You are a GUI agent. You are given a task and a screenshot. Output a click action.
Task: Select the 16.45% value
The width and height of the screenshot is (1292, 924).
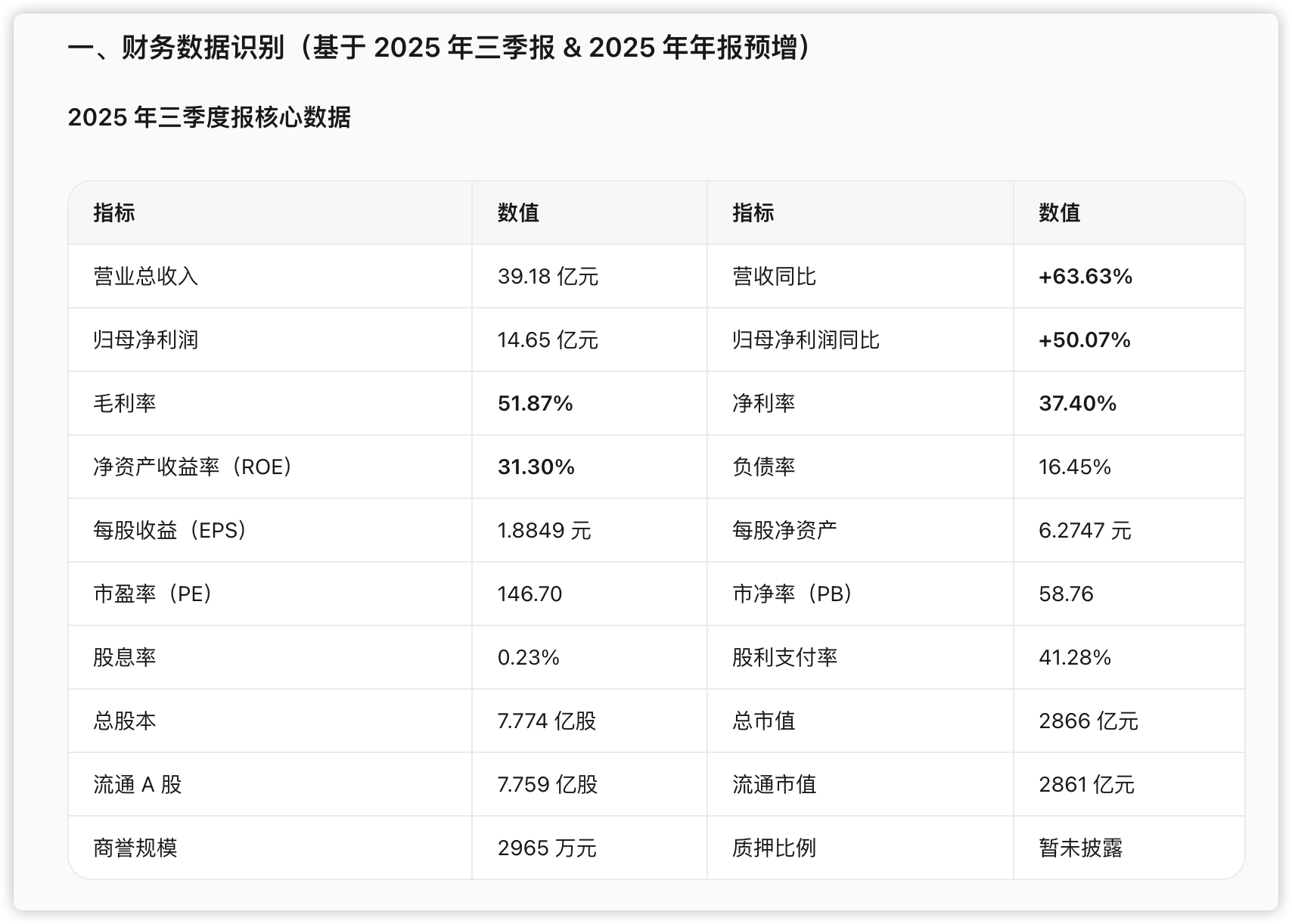[x=1075, y=467]
